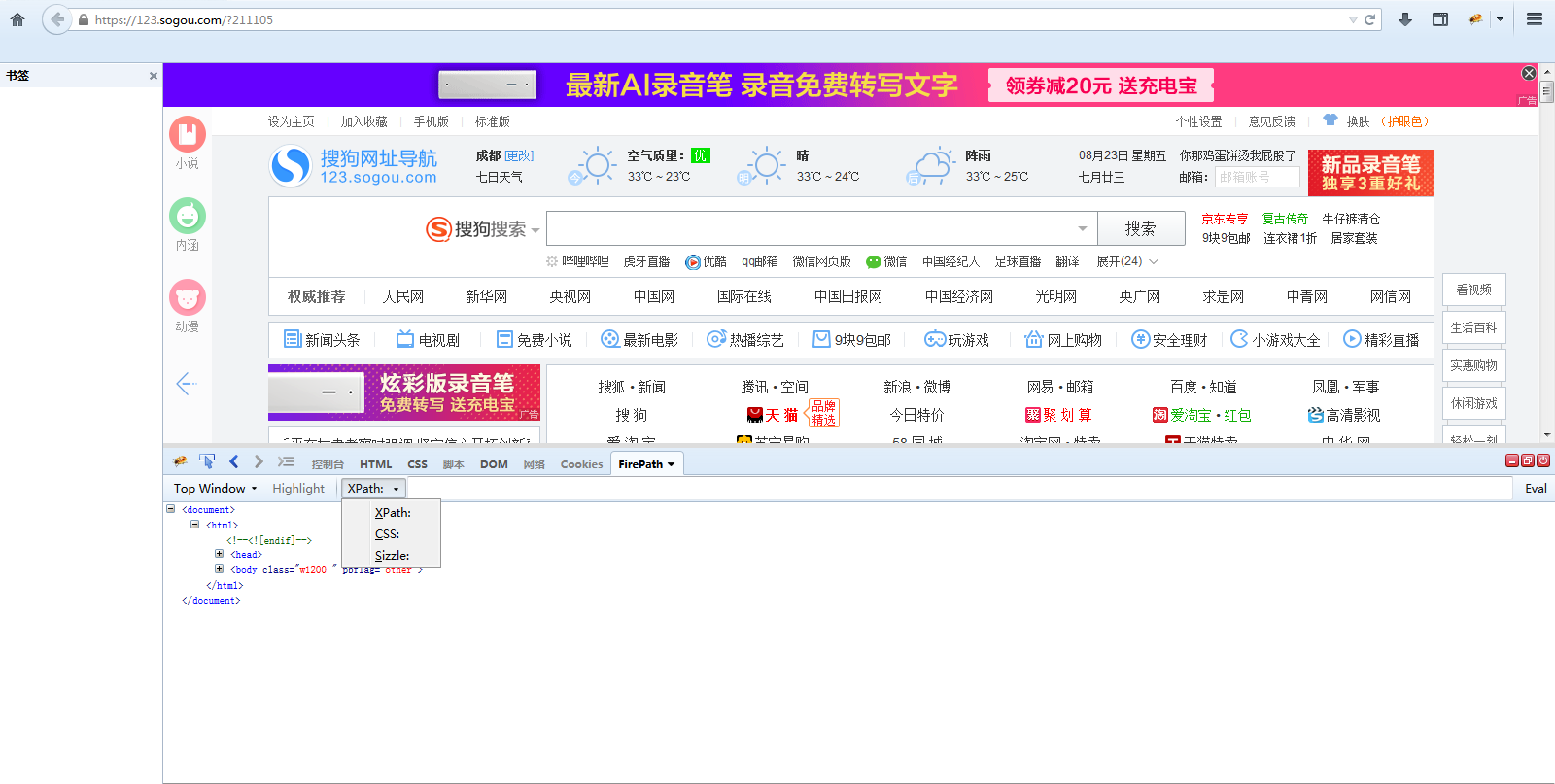Switch to the DOM tab
Screen dimensions: 1555x784
[494, 464]
